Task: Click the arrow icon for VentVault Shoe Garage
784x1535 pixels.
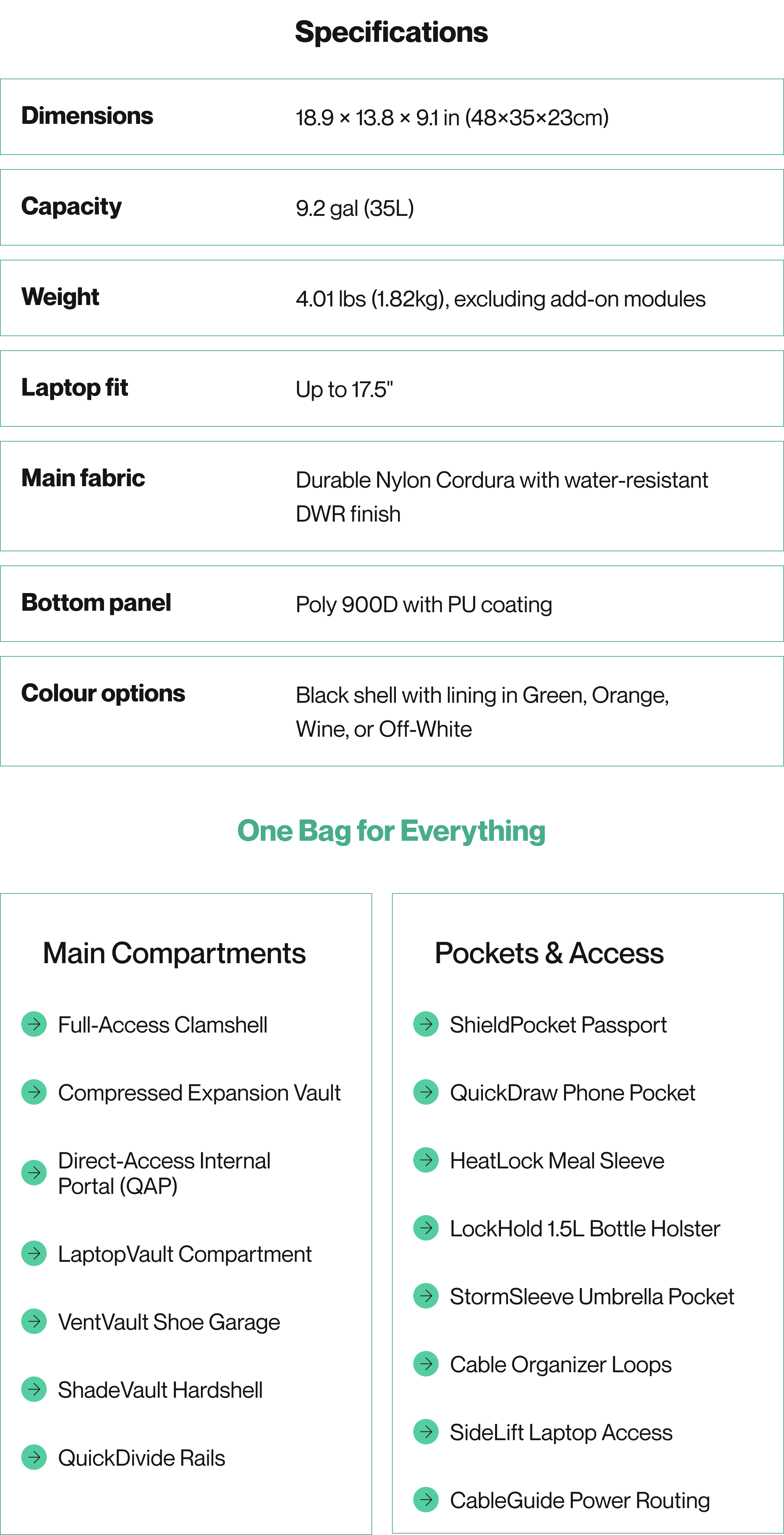Action: coord(34,1322)
